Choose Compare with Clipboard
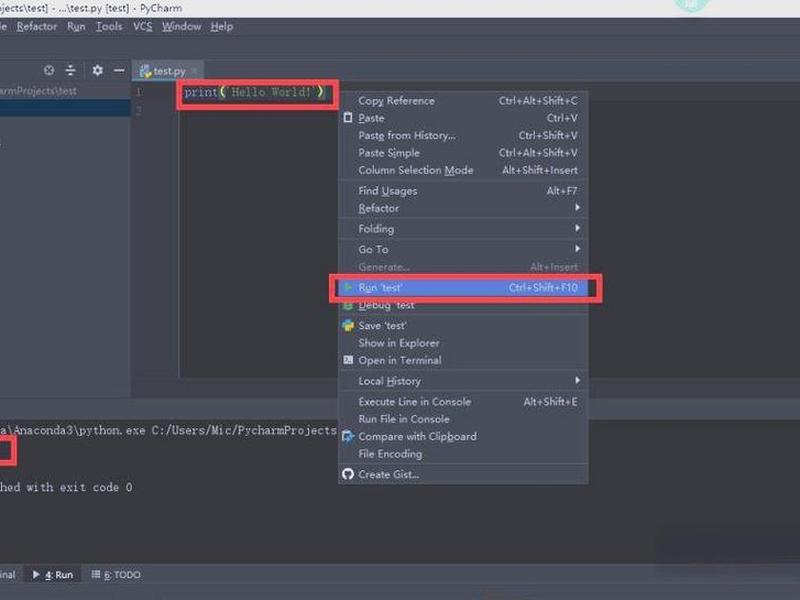 [x=463, y=436]
